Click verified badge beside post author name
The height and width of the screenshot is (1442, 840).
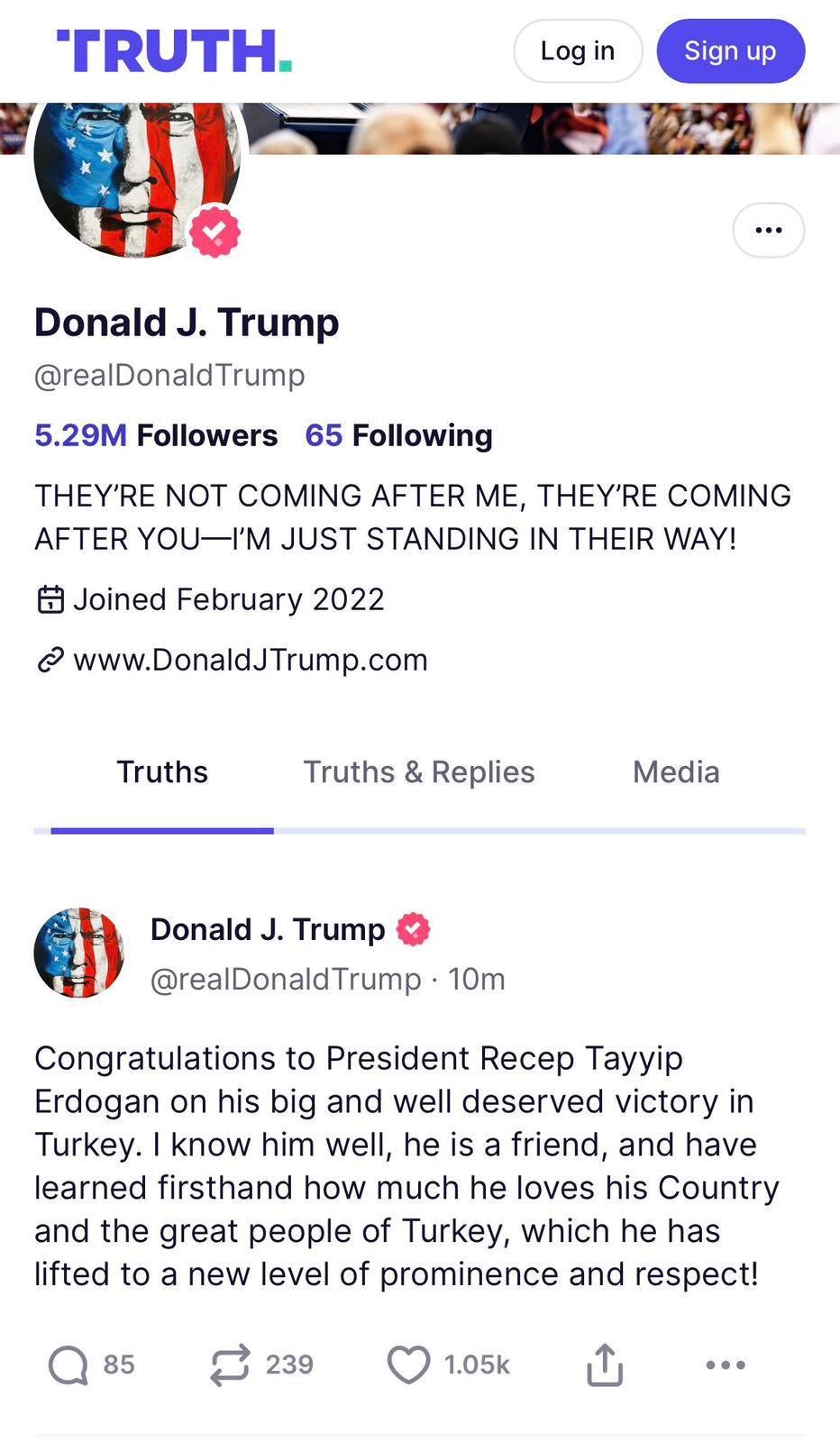coord(414,929)
